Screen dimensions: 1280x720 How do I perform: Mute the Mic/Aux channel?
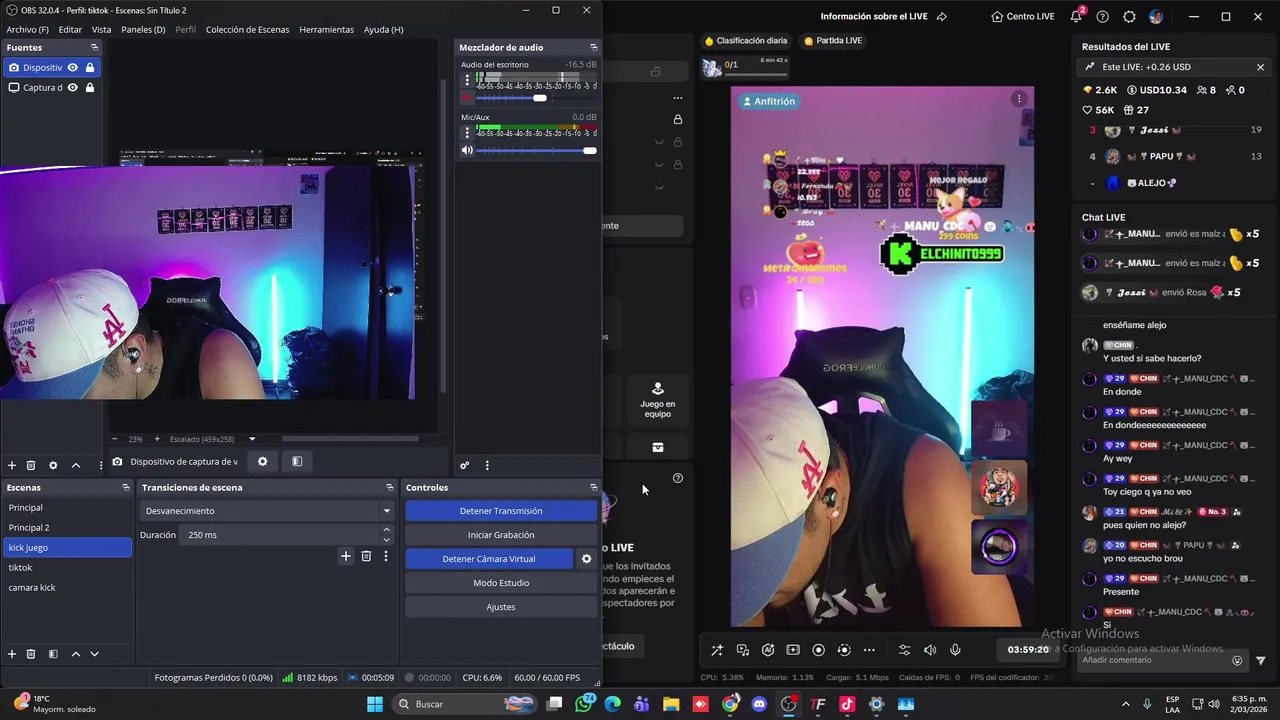[467, 150]
